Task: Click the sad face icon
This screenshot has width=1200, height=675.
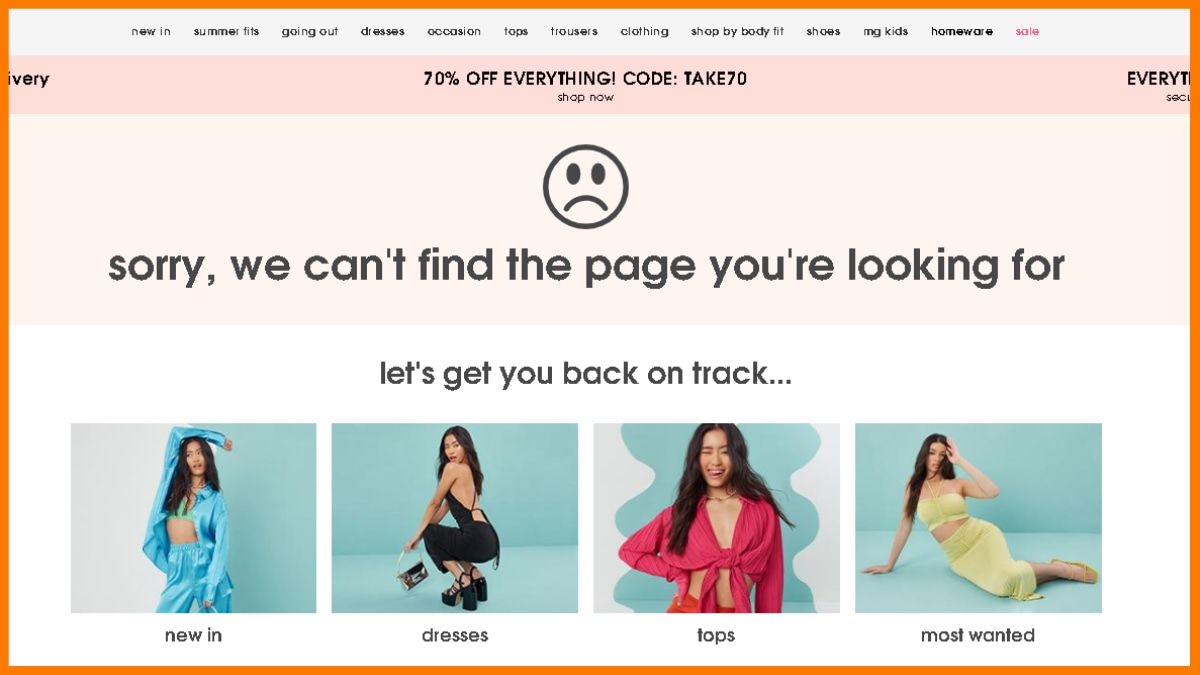Action: [586, 187]
